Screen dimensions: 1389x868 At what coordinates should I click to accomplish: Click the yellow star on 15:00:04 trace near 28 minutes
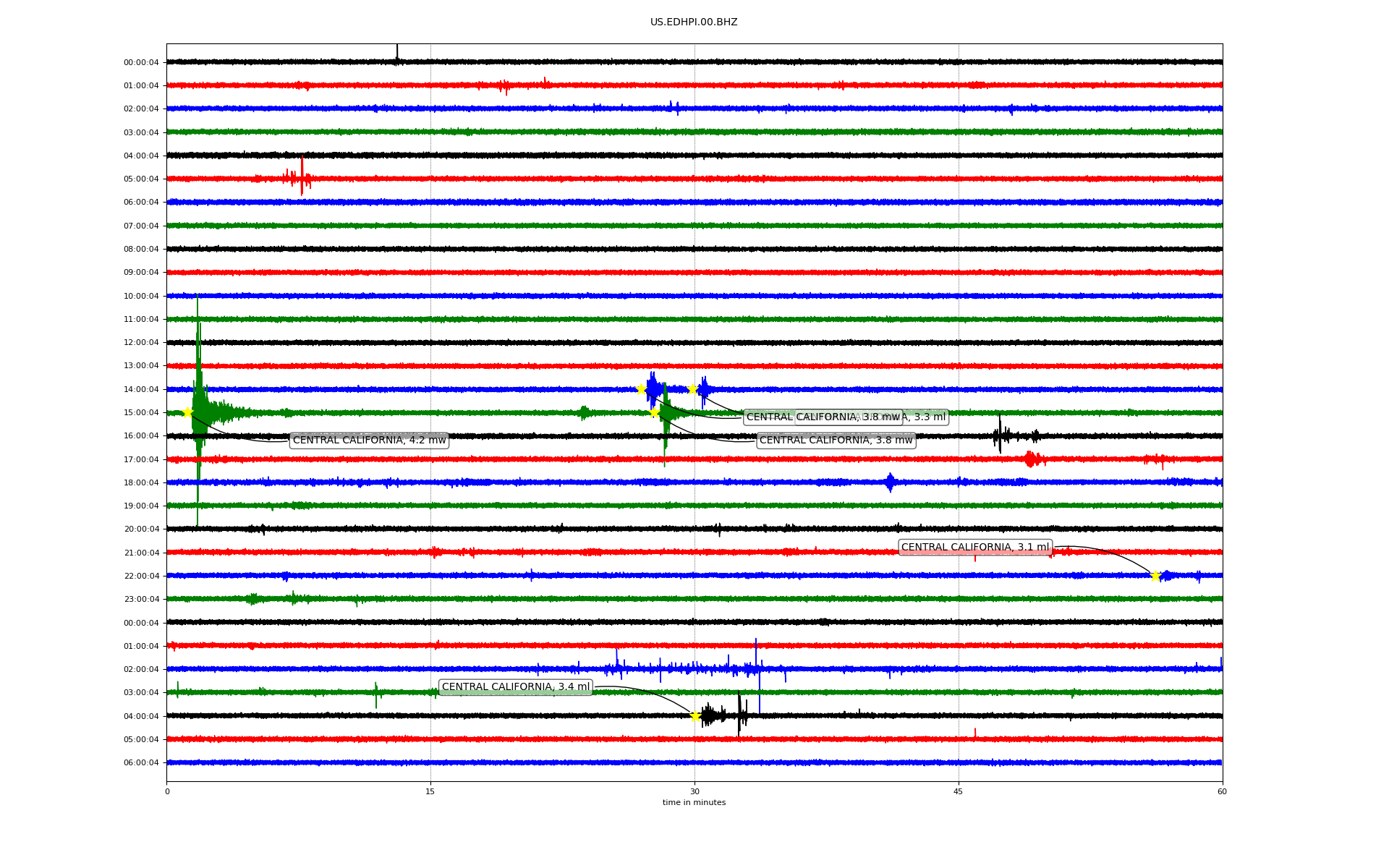click(654, 412)
